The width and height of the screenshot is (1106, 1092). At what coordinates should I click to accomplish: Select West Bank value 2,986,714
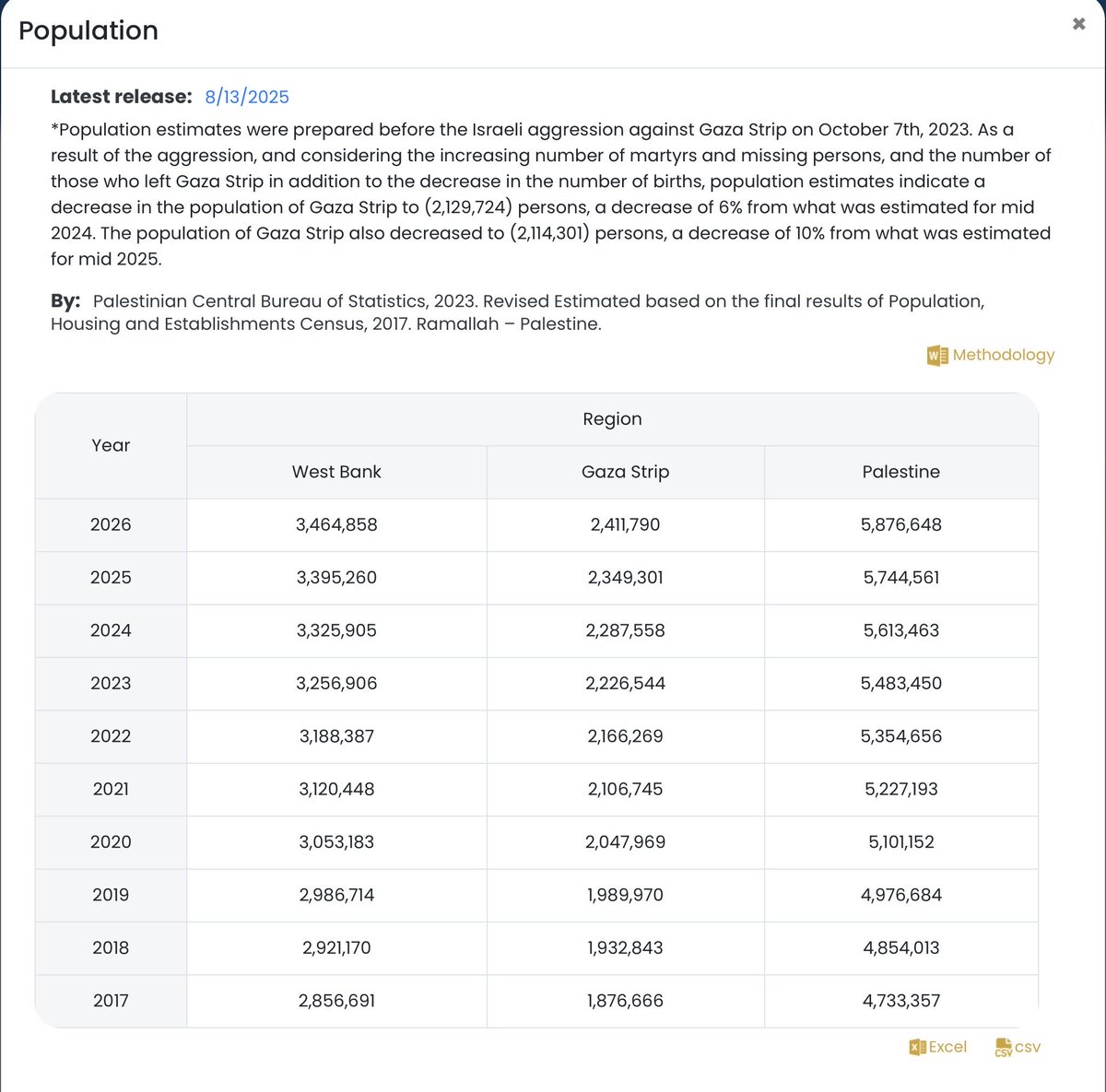tap(336, 895)
